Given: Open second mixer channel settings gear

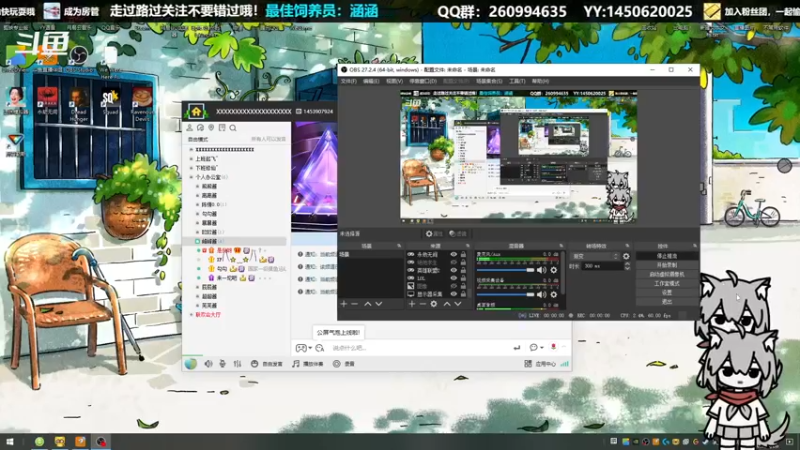Looking at the screenshot, I should pos(554,294).
